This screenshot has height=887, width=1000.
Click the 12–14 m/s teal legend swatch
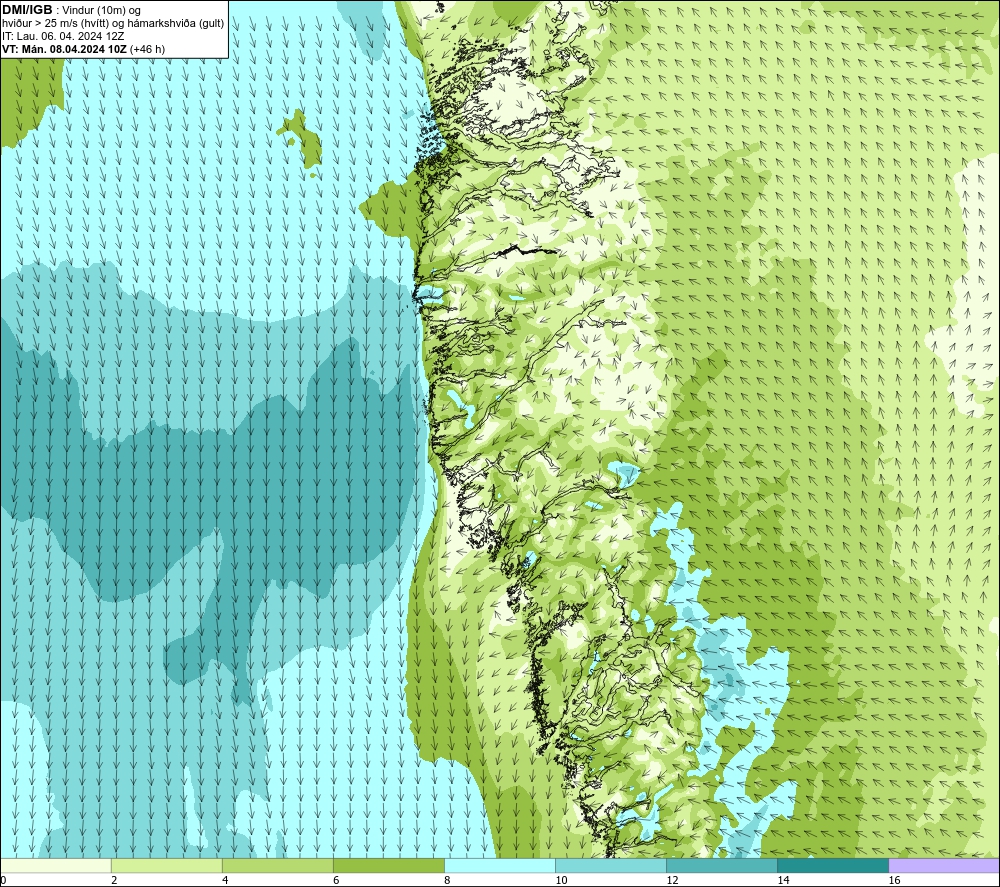click(722, 866)
